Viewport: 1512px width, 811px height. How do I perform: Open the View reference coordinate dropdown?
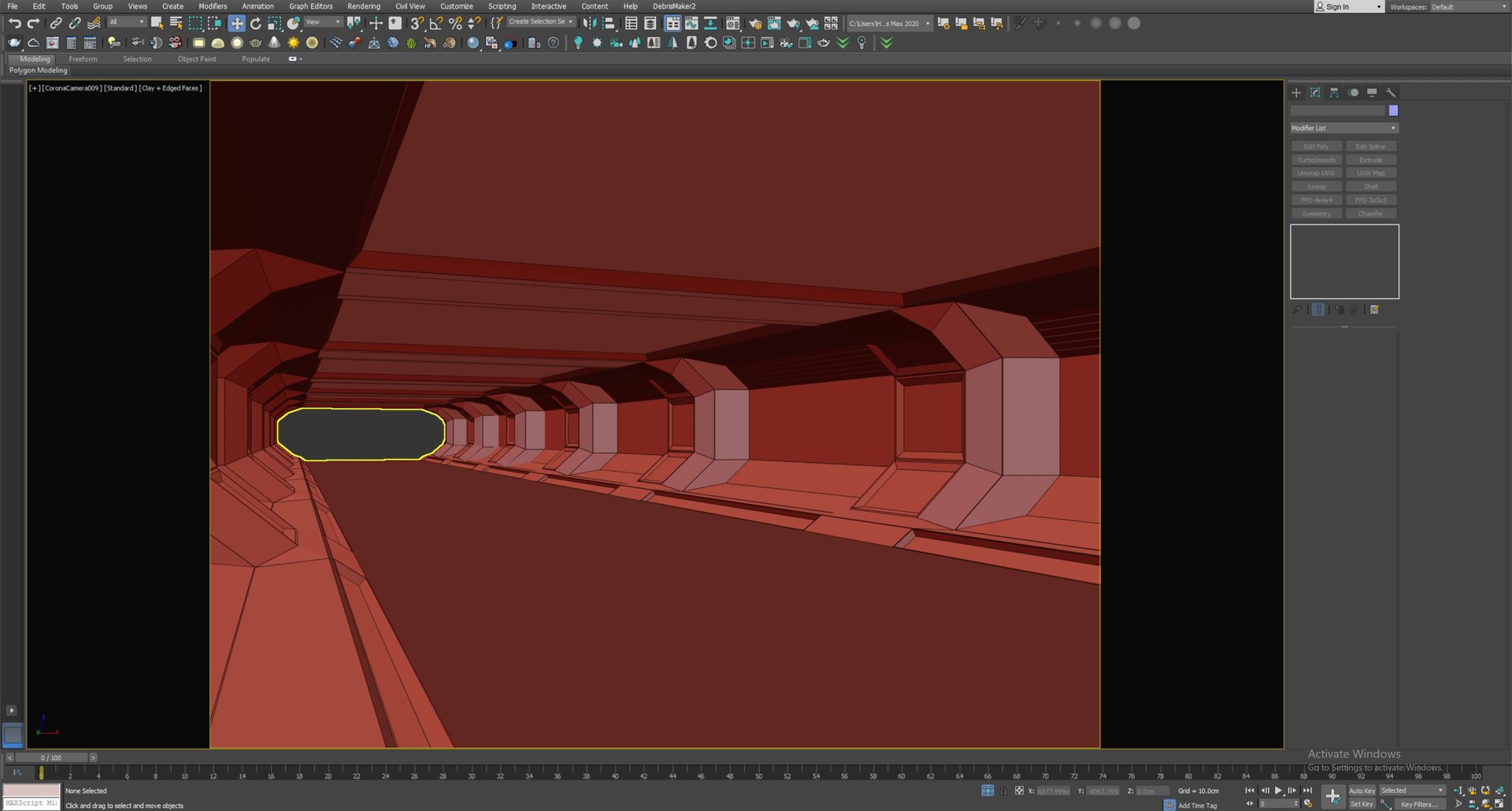point(323,22)
